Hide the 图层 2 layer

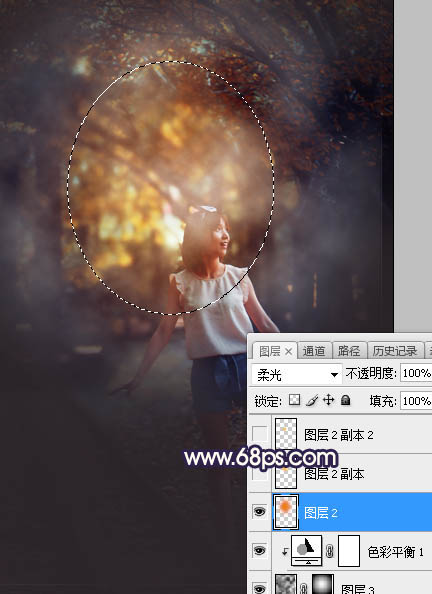260,512
